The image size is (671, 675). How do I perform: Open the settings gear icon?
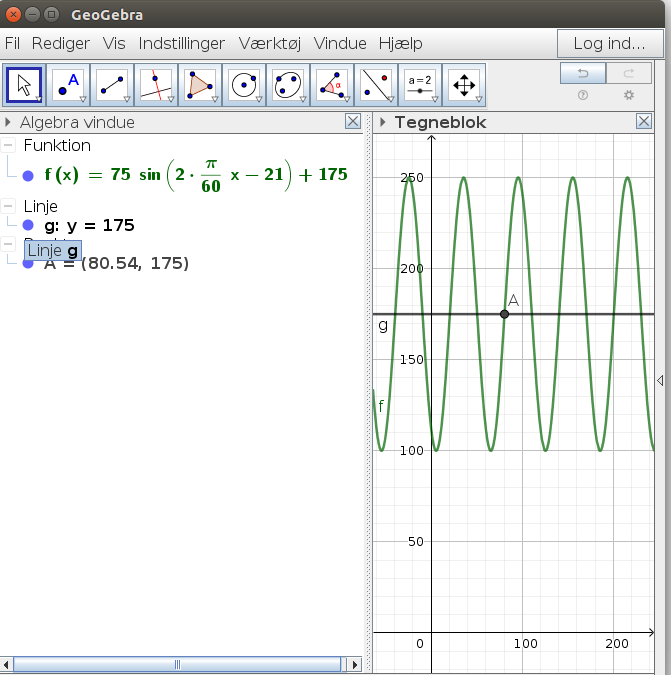point(629,95)
